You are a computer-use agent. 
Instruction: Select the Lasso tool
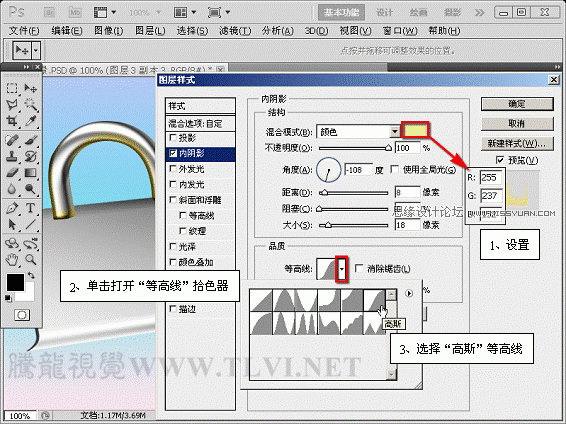(12, 105)
